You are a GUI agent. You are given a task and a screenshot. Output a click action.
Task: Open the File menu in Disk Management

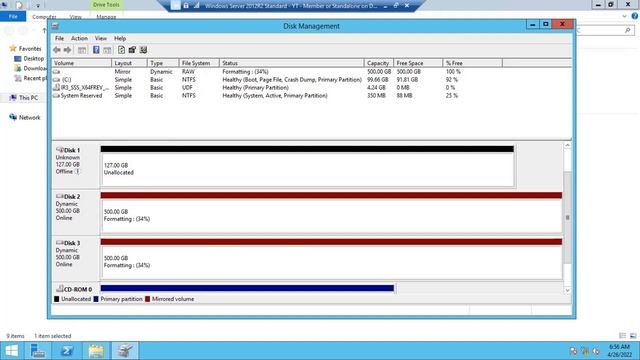coord(59,38)
